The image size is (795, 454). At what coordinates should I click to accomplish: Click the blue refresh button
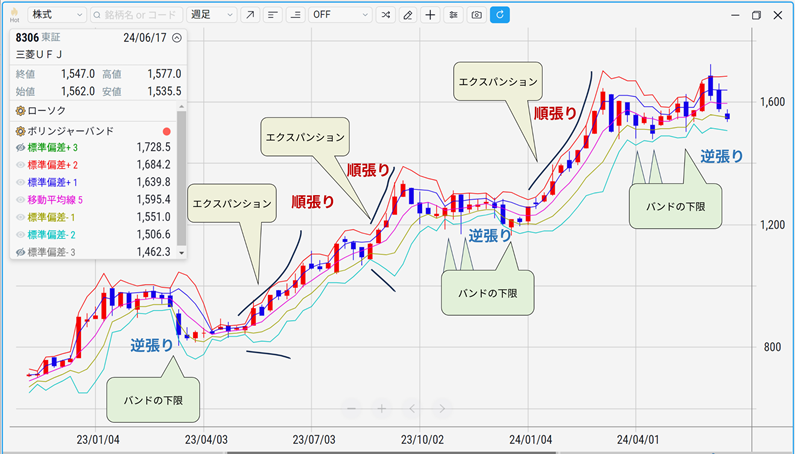500,15
